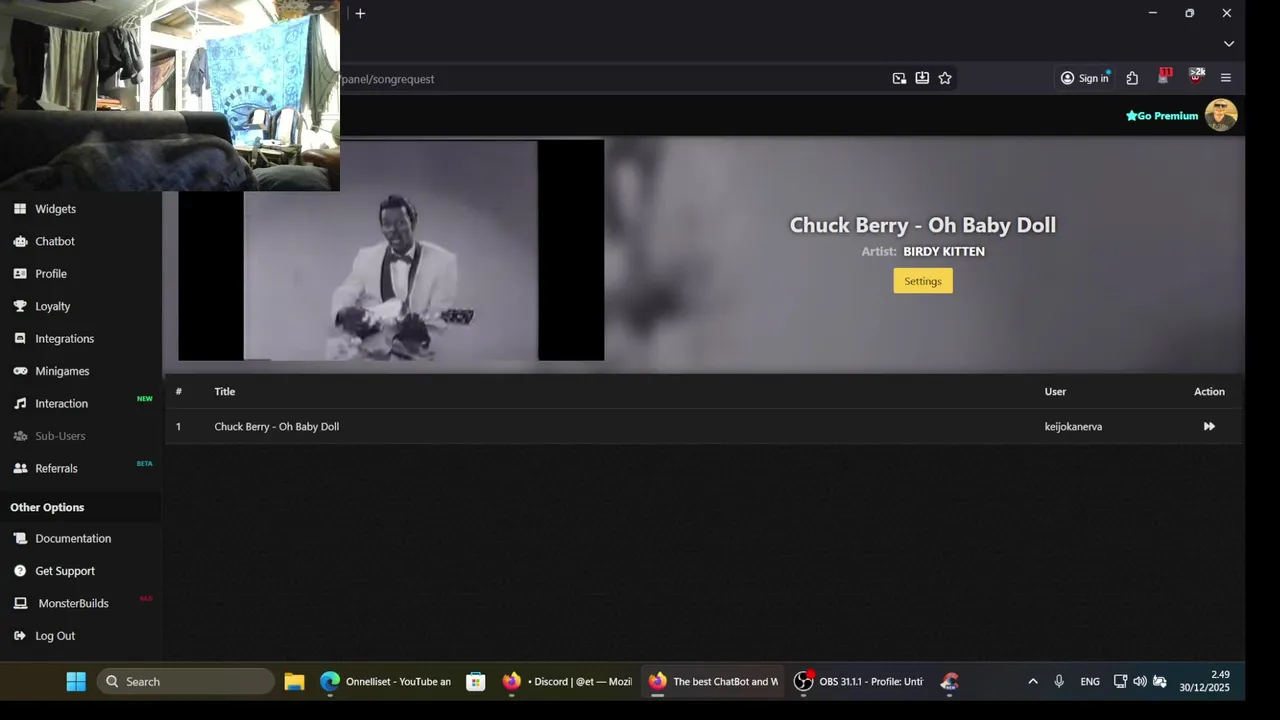This screenshot has height=720, width=1280.
Task: Click the Chuck Berry video player
Action: (391, 250)
